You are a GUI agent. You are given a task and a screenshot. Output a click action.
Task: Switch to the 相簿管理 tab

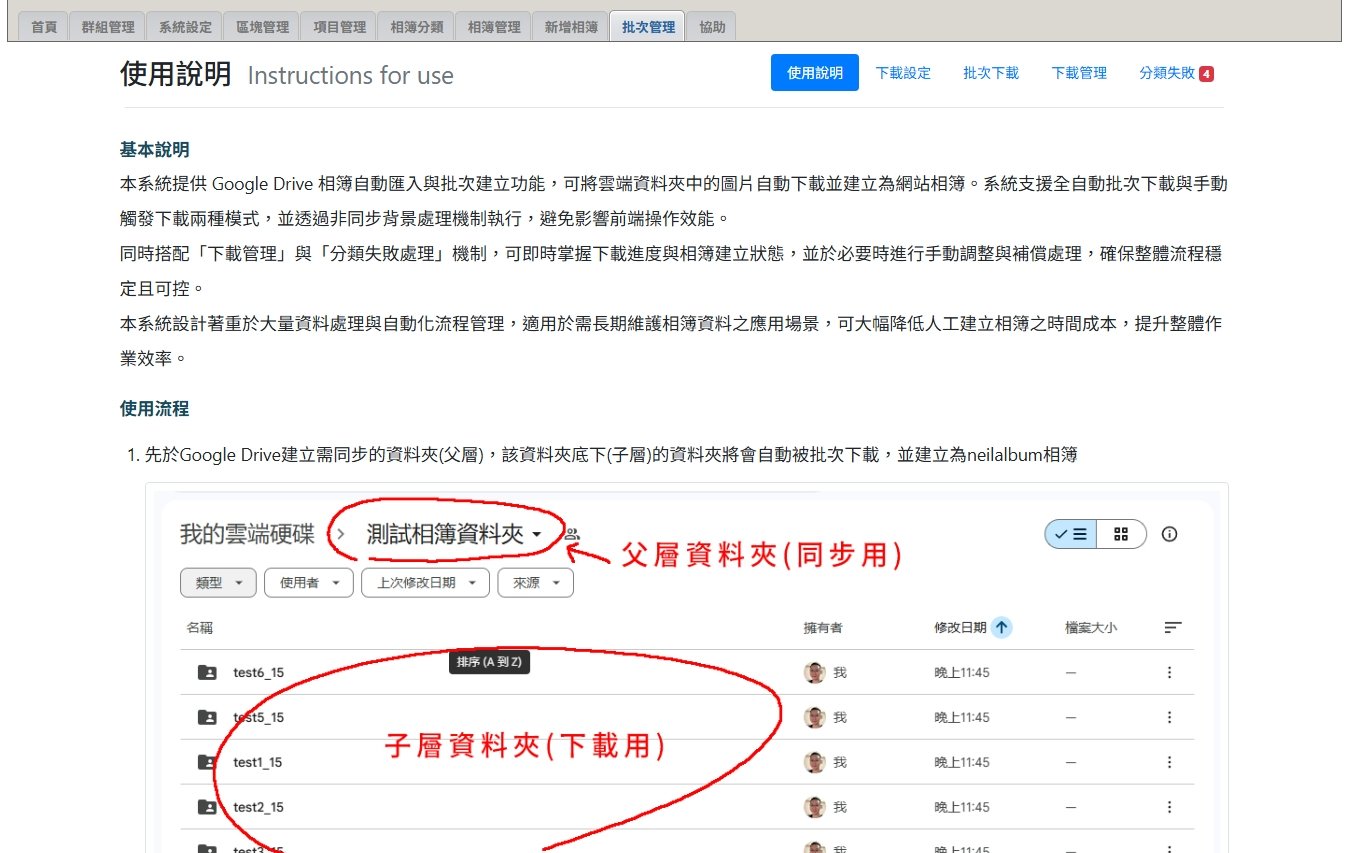494,27
